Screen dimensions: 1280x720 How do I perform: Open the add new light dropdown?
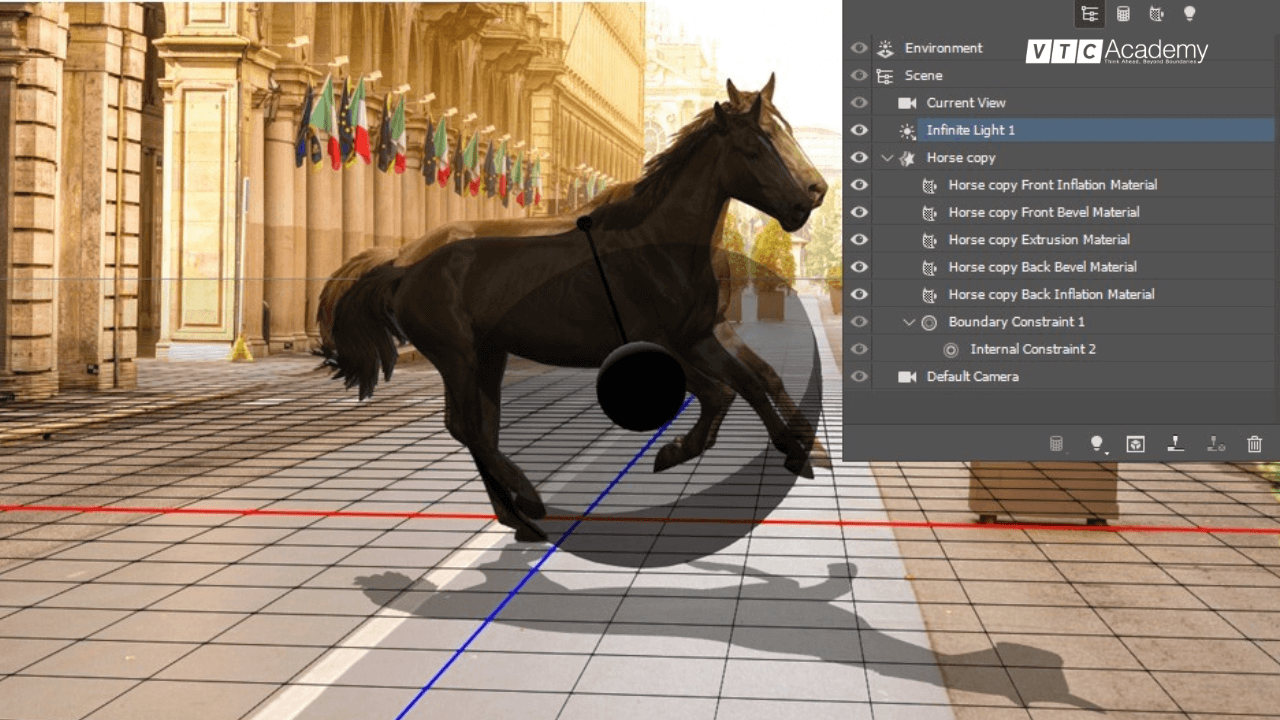coord(1097,444)
